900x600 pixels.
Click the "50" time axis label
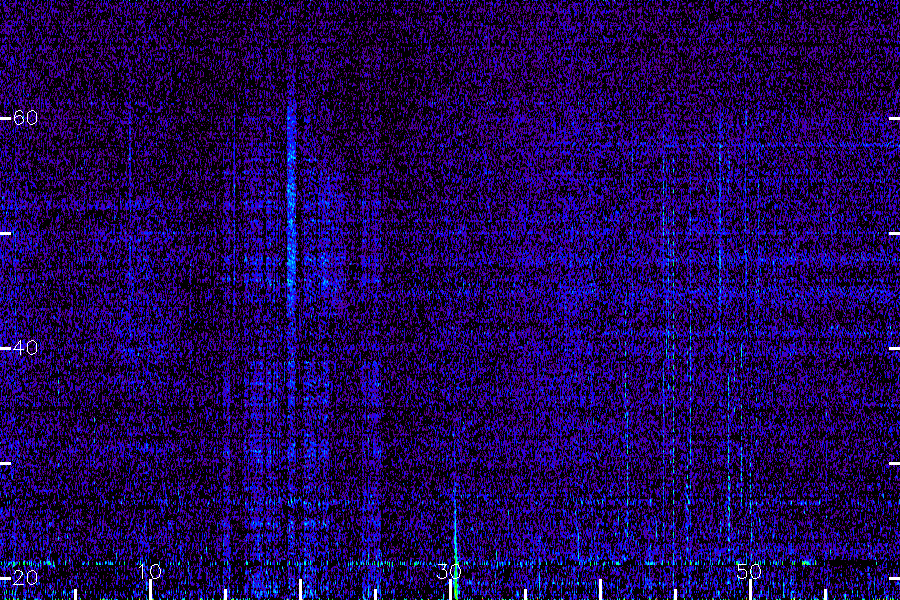748,571
